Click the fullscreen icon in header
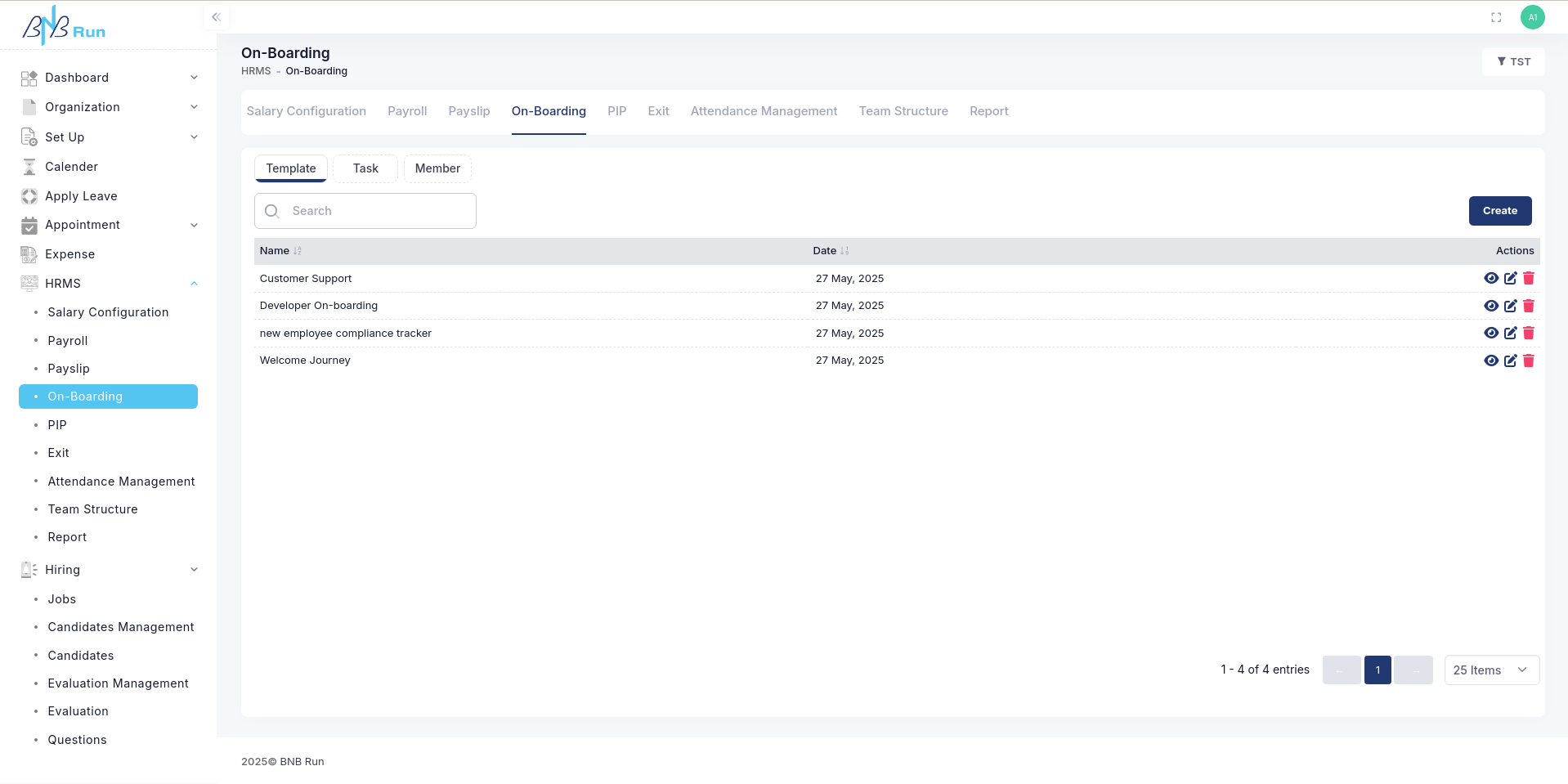 coord(1496,17)
